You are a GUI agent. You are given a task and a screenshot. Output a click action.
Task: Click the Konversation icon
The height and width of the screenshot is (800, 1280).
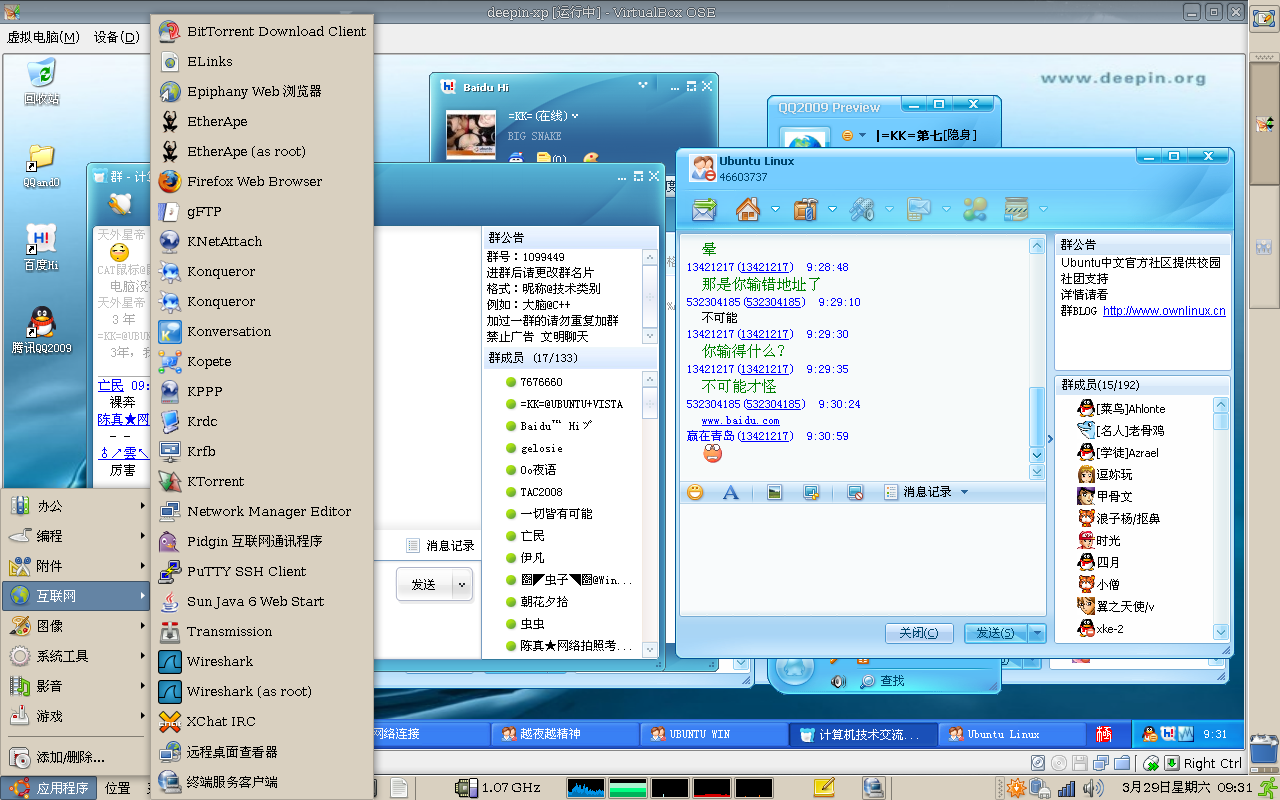(170, 331)
